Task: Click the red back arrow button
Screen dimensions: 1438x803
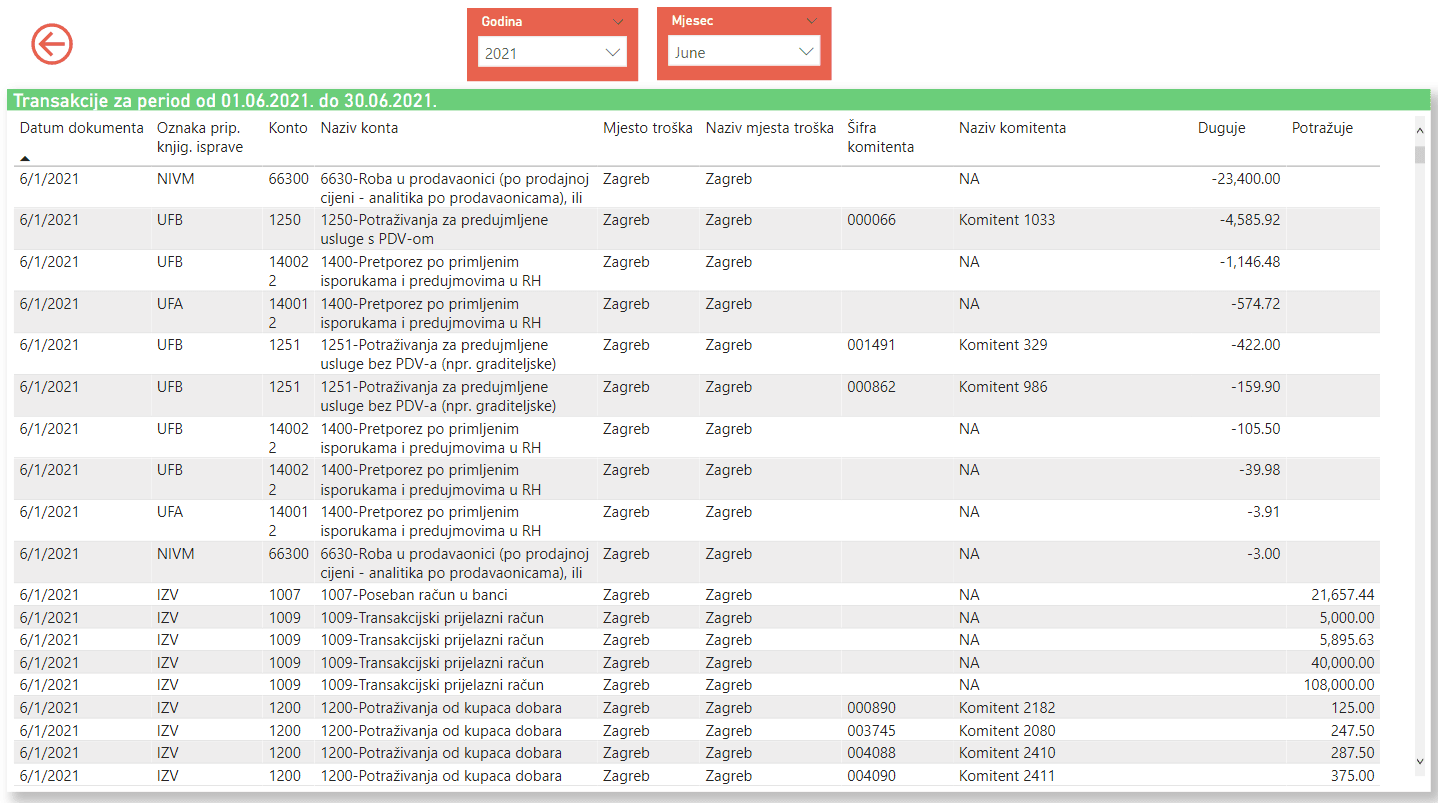Action: (52, 44)
